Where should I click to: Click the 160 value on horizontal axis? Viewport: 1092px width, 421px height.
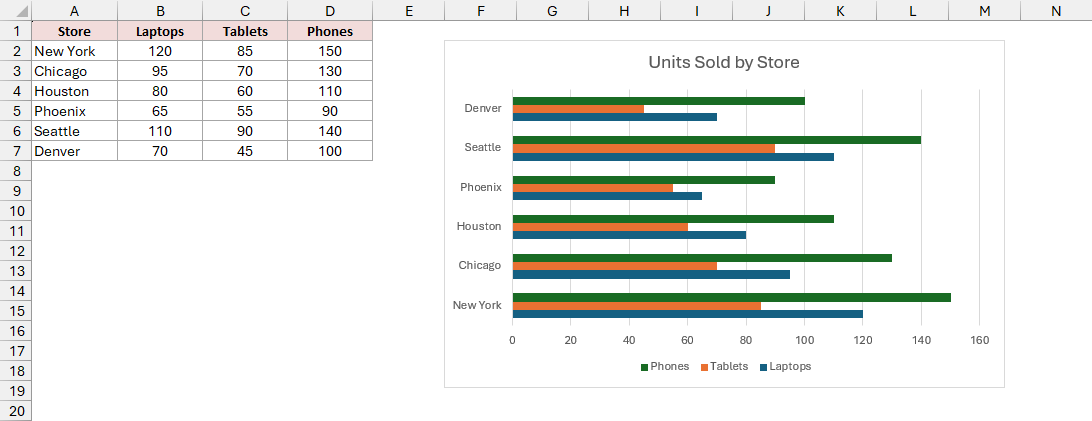[x=979, y=340]
